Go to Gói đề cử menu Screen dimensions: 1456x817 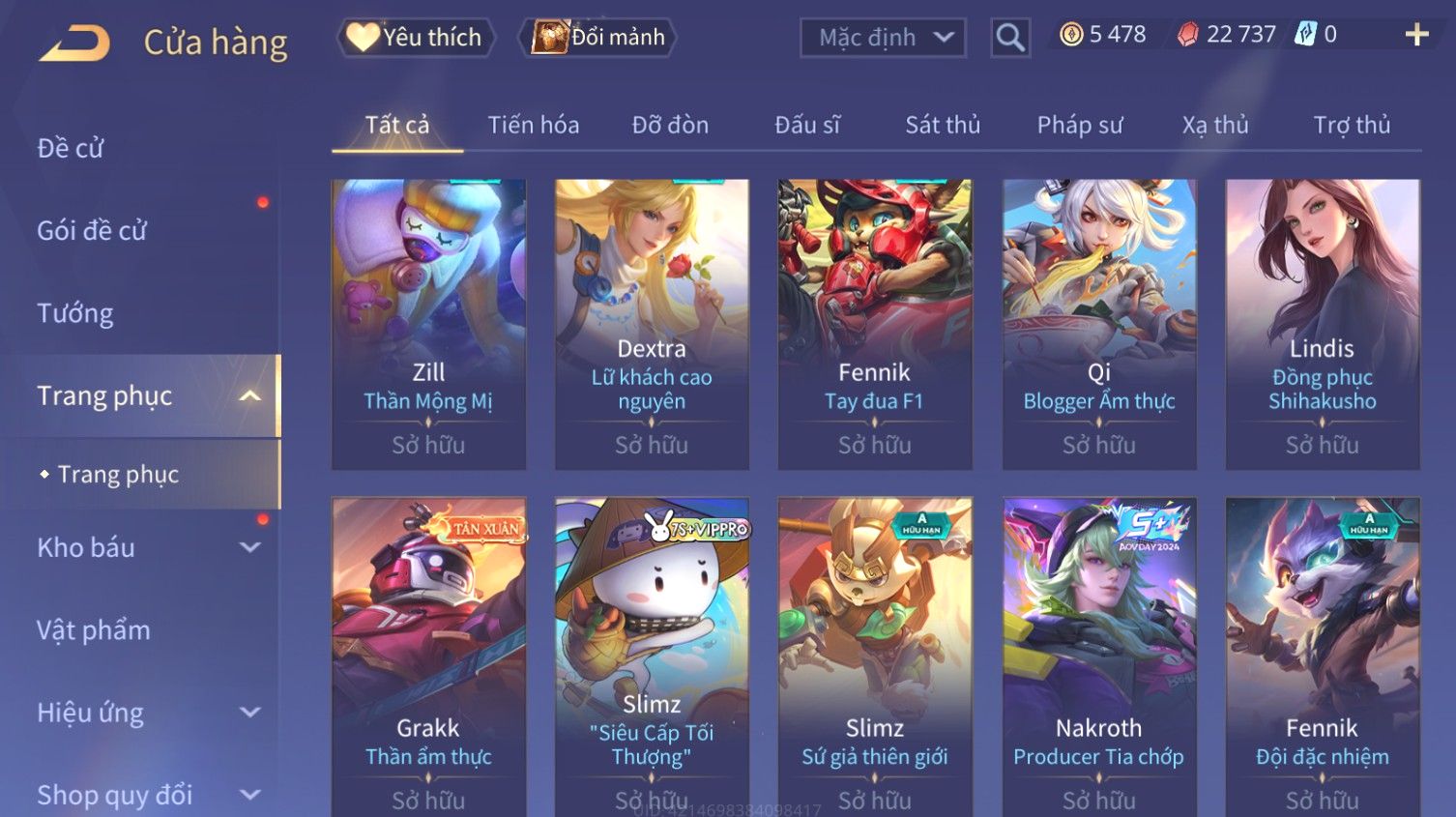[x=92, y=231]
